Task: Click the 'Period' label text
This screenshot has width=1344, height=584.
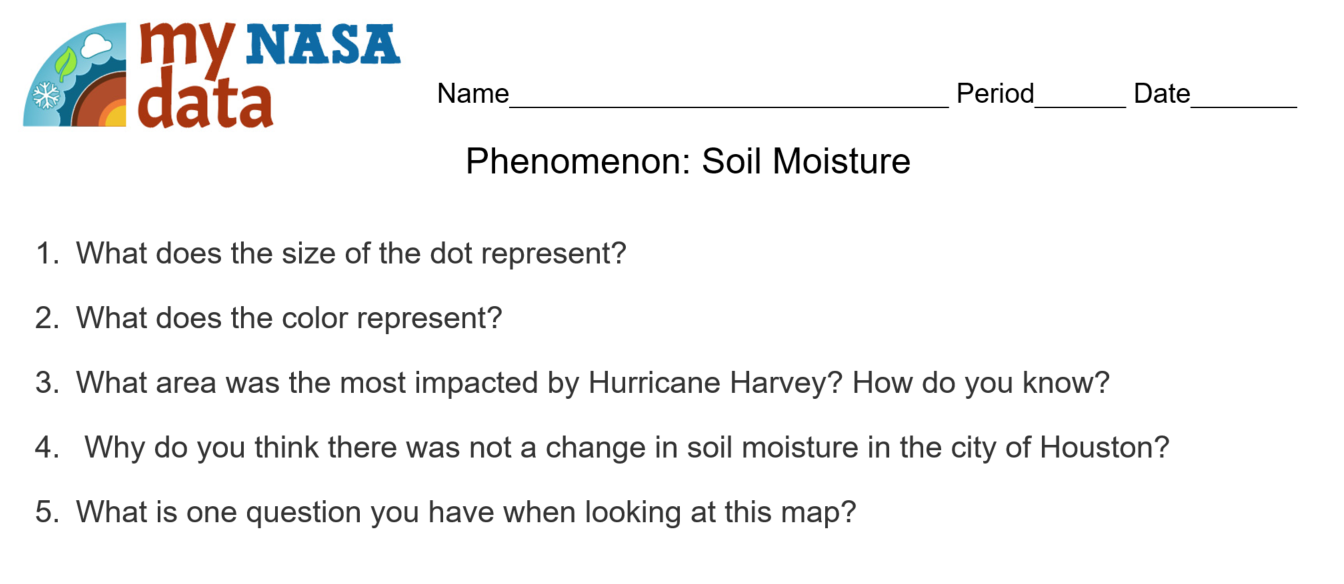Action: [995, 94]
